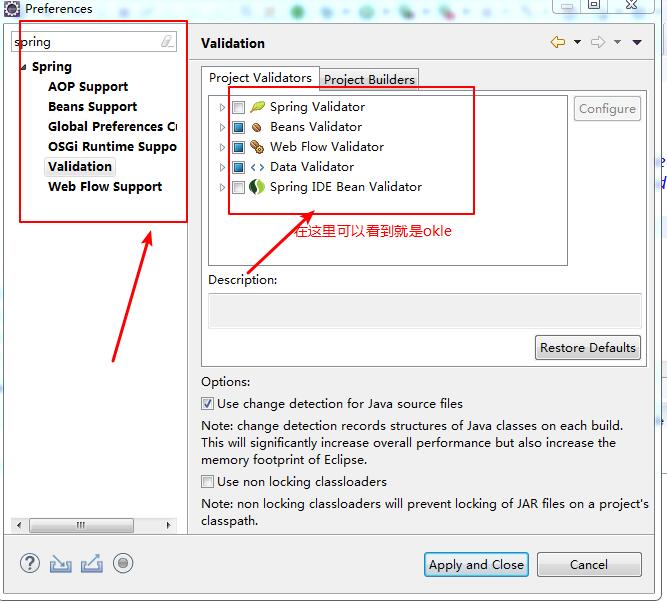This screenshot has width=667, height=604.
Task: Select the Spring IDE Bean Validator label
Action: (346, 187)
